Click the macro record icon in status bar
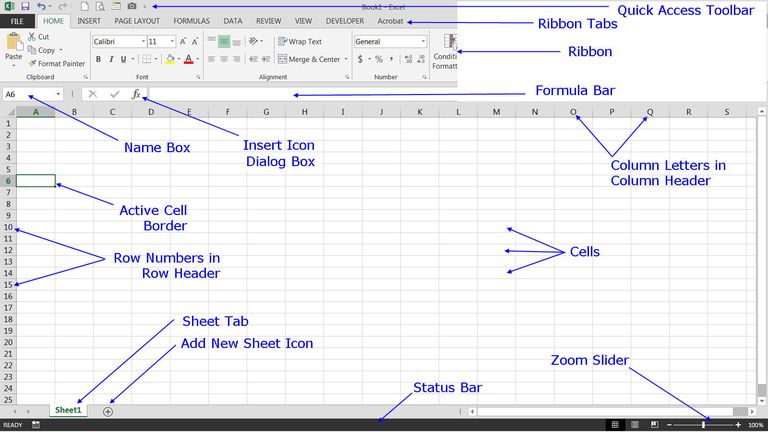This screenshot has height=432, width=768. point(36,425)
